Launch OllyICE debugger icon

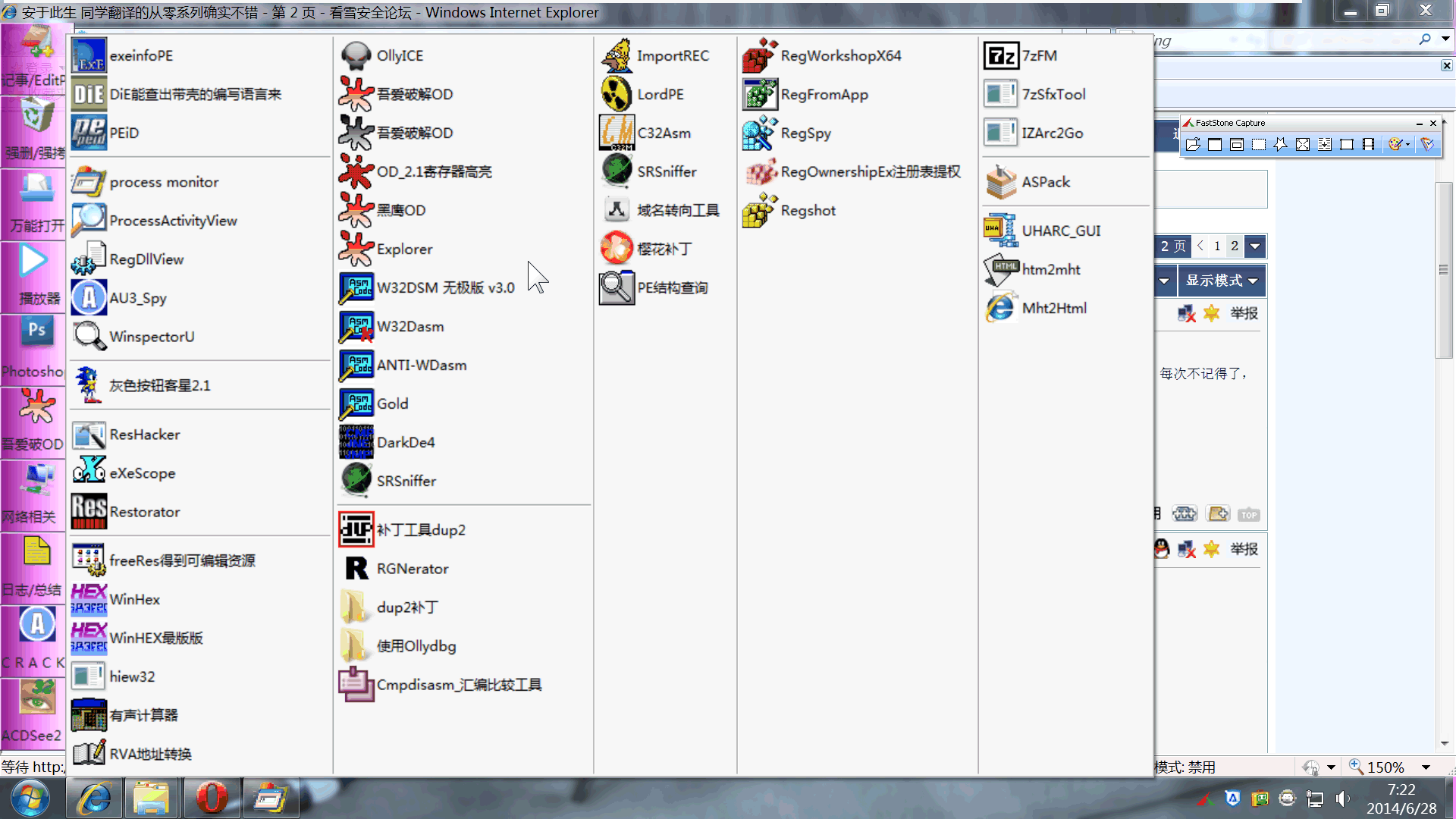point(355,55)
